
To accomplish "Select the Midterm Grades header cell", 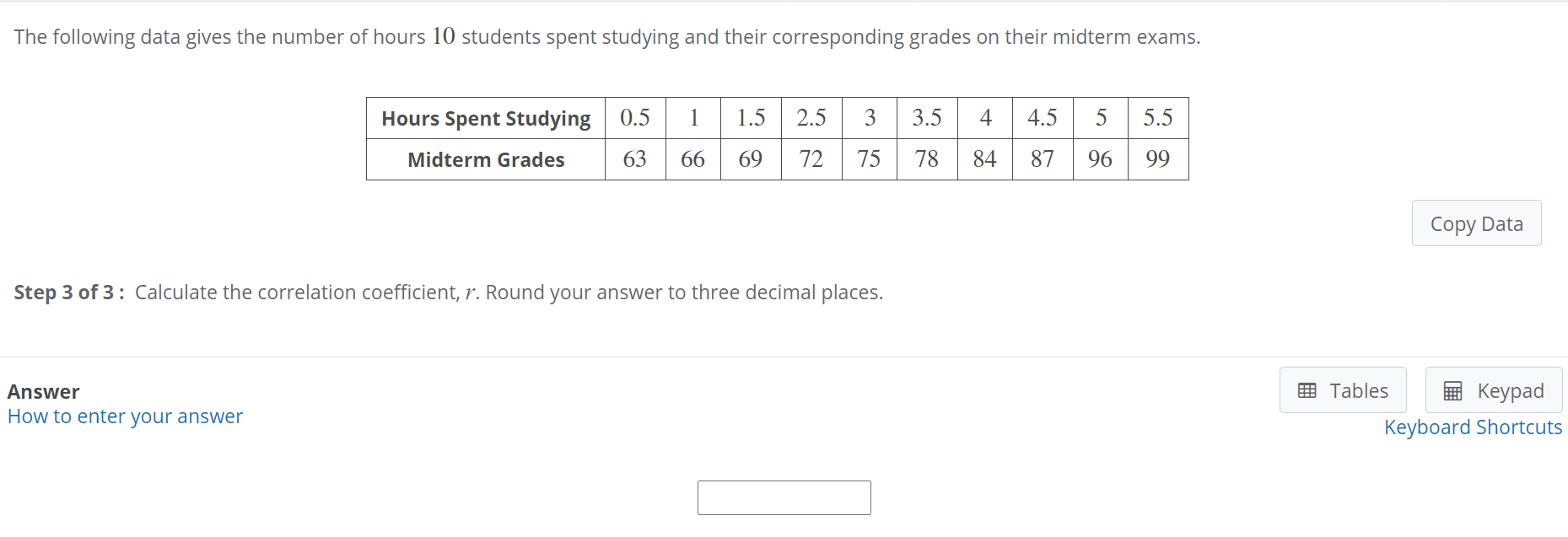I will (x=485, y=159).
